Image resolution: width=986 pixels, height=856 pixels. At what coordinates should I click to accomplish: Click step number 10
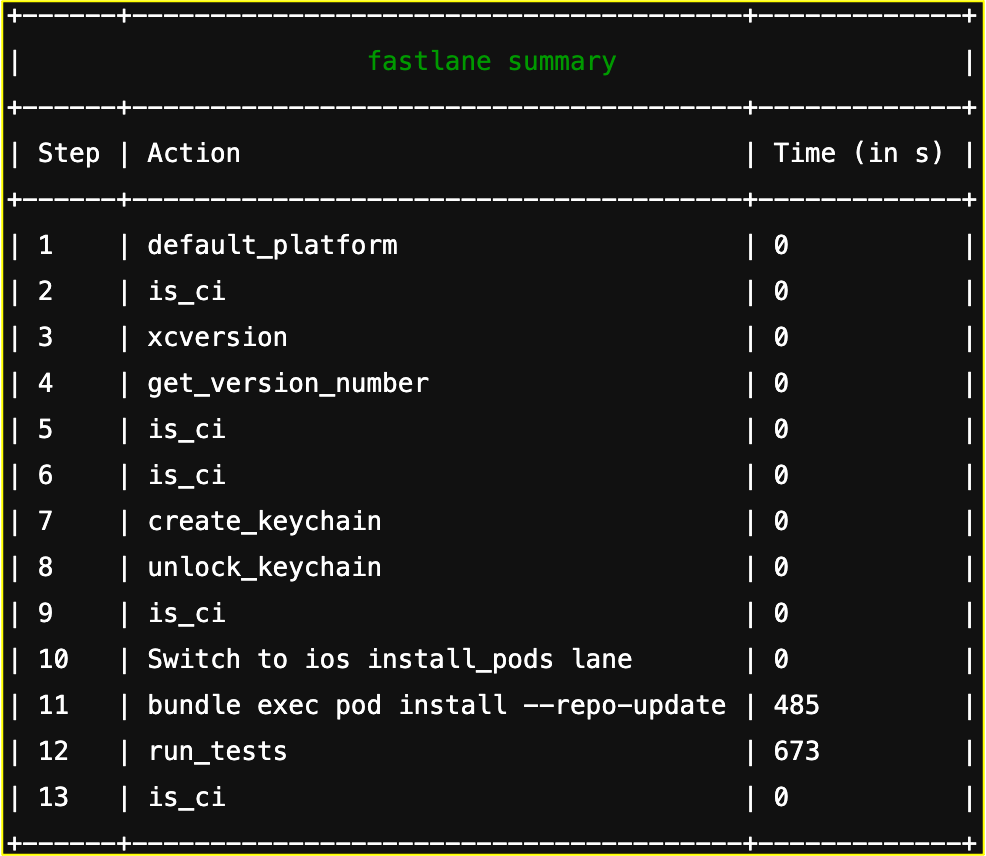[53, 659]
